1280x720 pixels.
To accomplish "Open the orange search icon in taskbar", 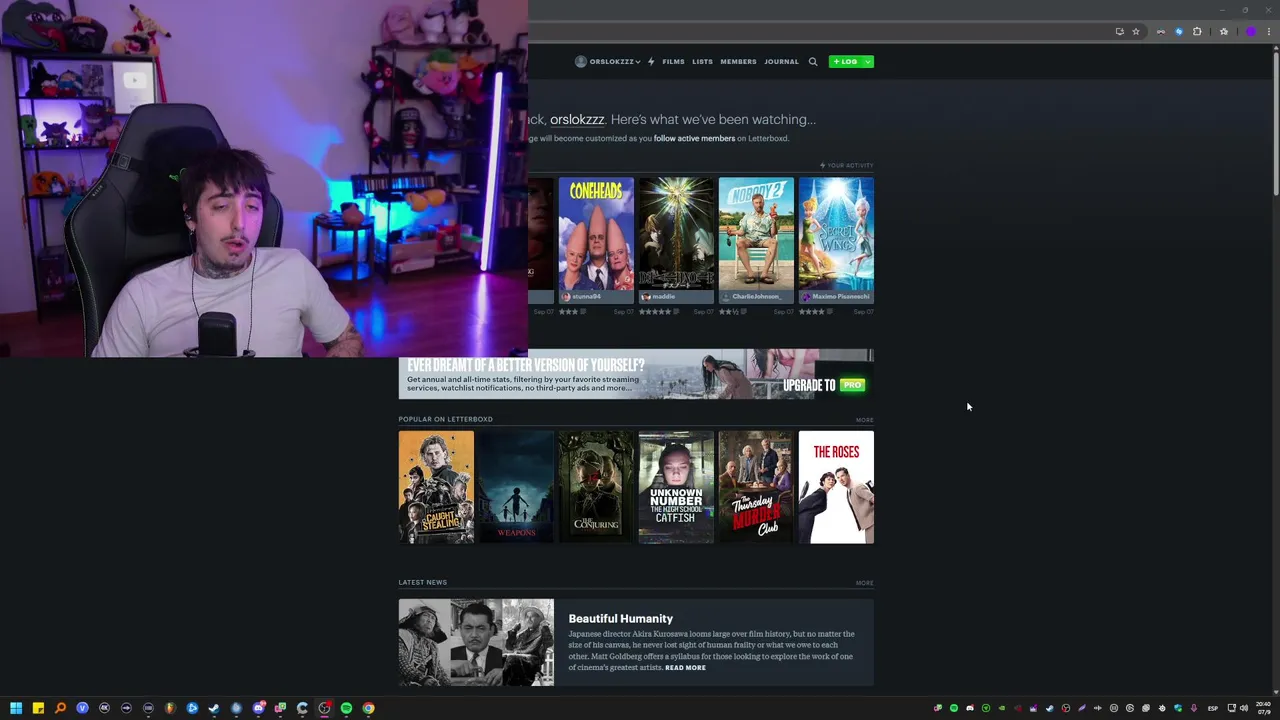I will point(60,708).
